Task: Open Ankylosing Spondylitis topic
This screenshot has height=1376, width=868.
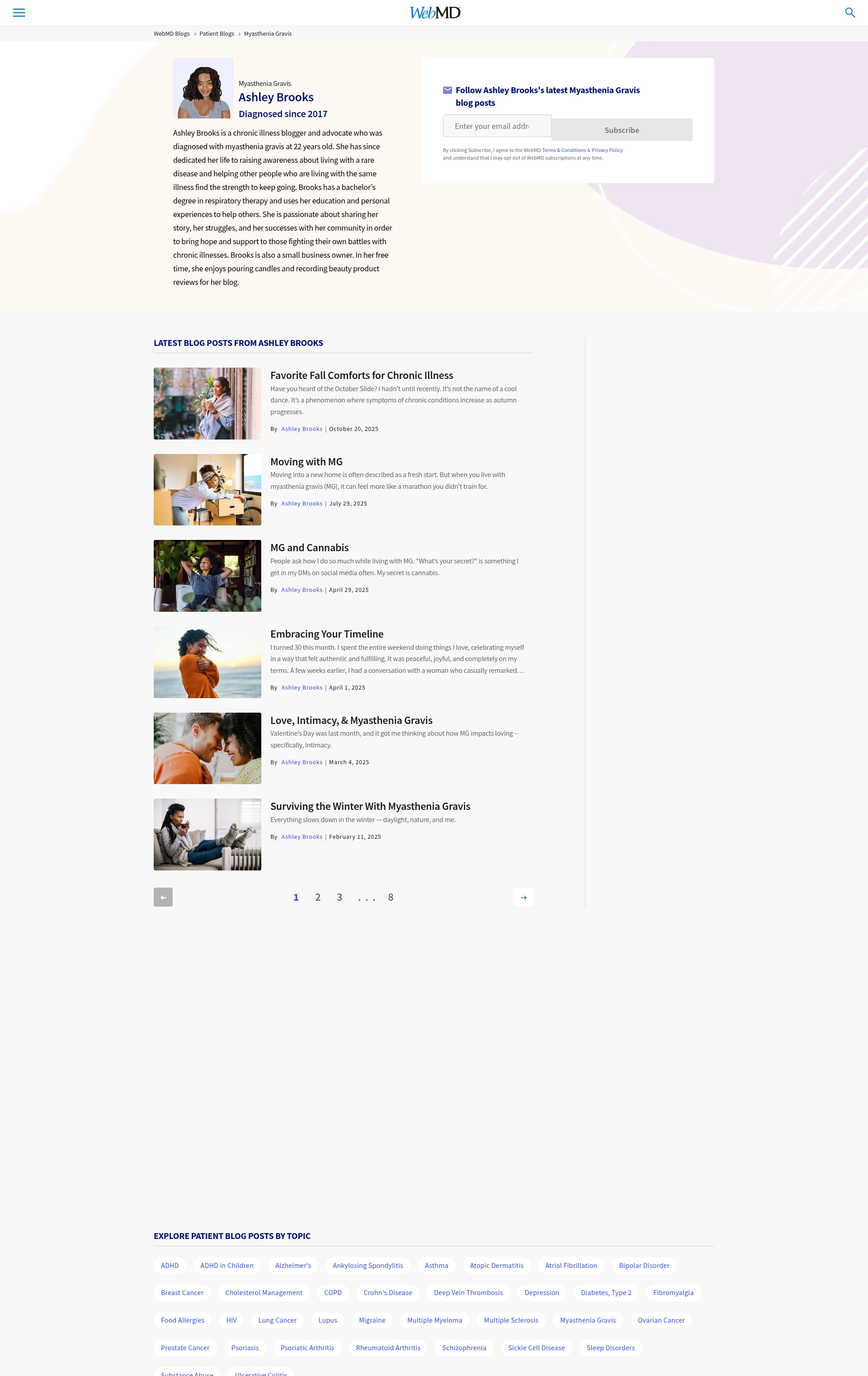Action: click(x=368, y=1265)
